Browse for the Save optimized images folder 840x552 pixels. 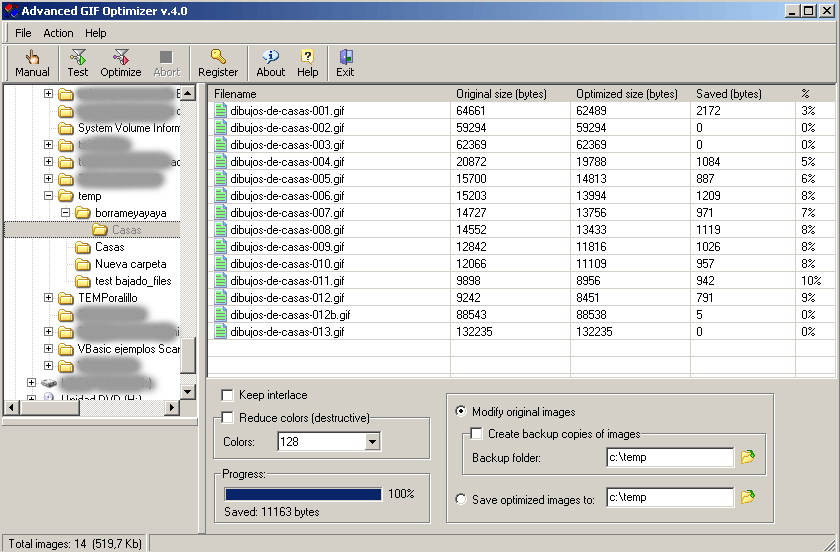748,497
